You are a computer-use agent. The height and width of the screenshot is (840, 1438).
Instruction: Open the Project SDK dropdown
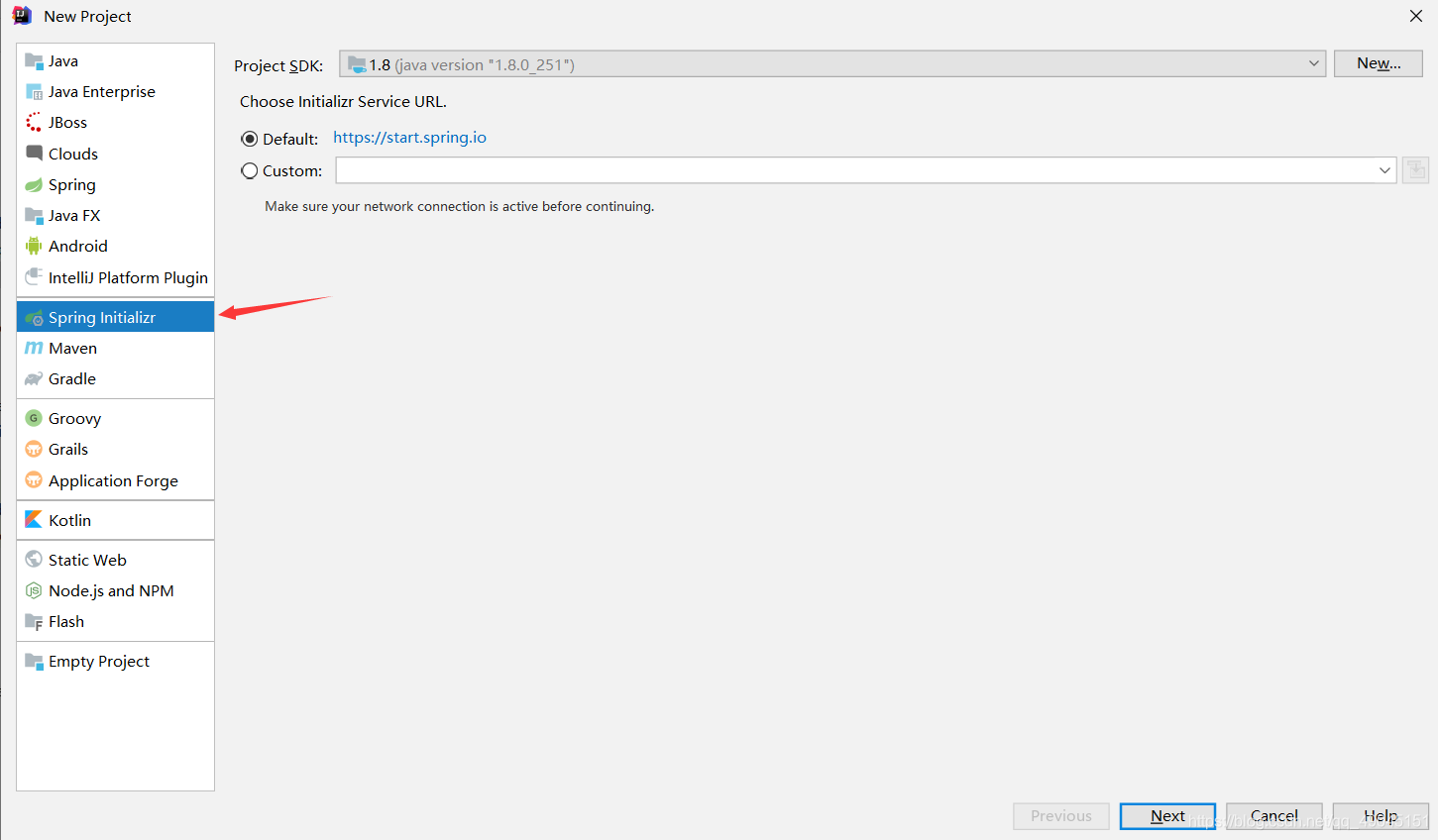tap(832, 64)
